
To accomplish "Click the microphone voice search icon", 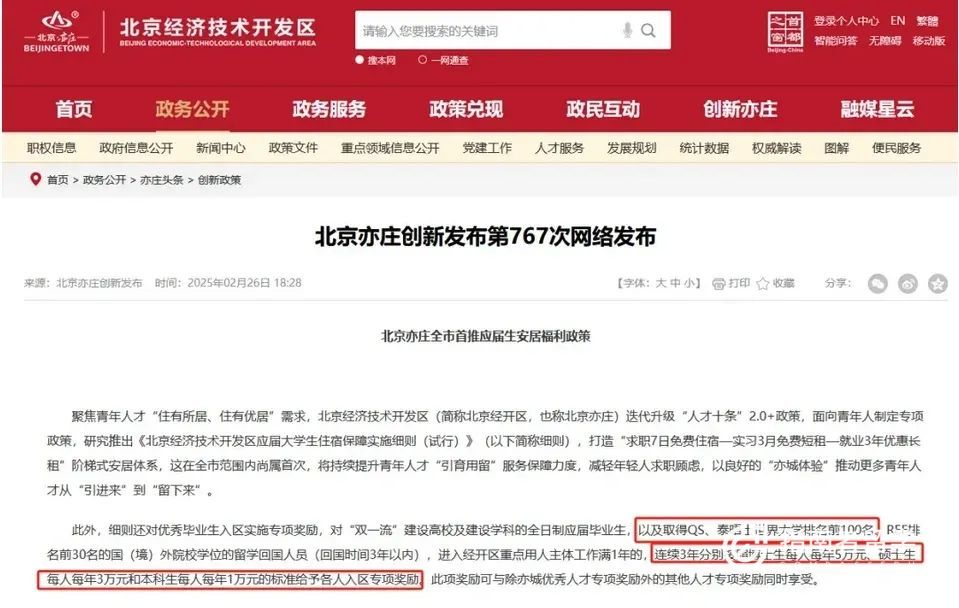I will click(x=627, y=30).
